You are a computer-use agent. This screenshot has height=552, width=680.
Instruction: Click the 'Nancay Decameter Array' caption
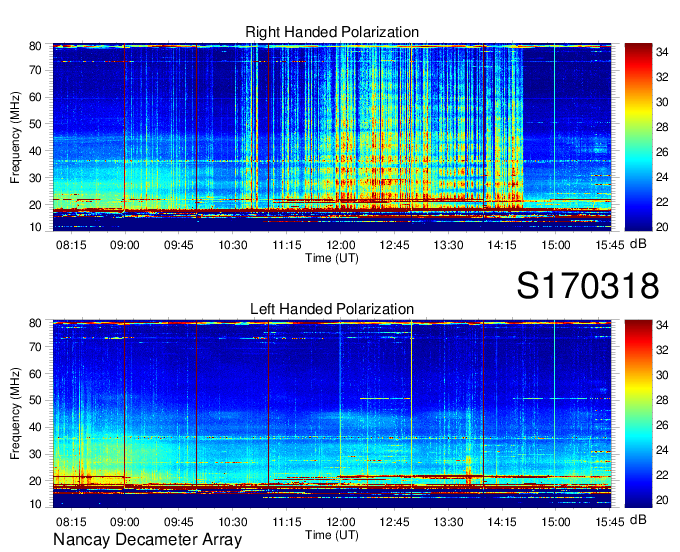(147, 539)
